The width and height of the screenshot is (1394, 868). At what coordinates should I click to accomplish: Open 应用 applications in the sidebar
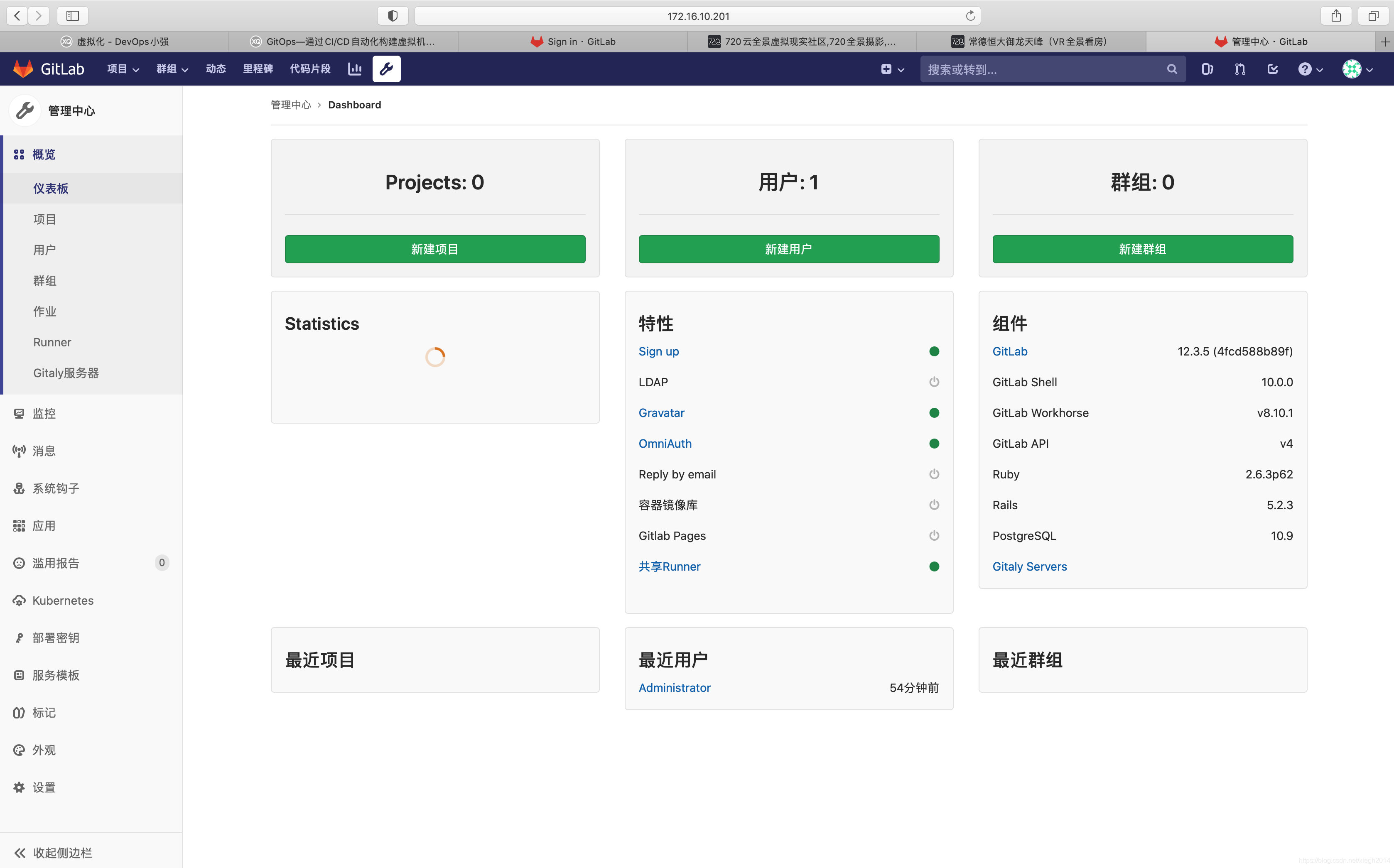[x=92, y=525]
